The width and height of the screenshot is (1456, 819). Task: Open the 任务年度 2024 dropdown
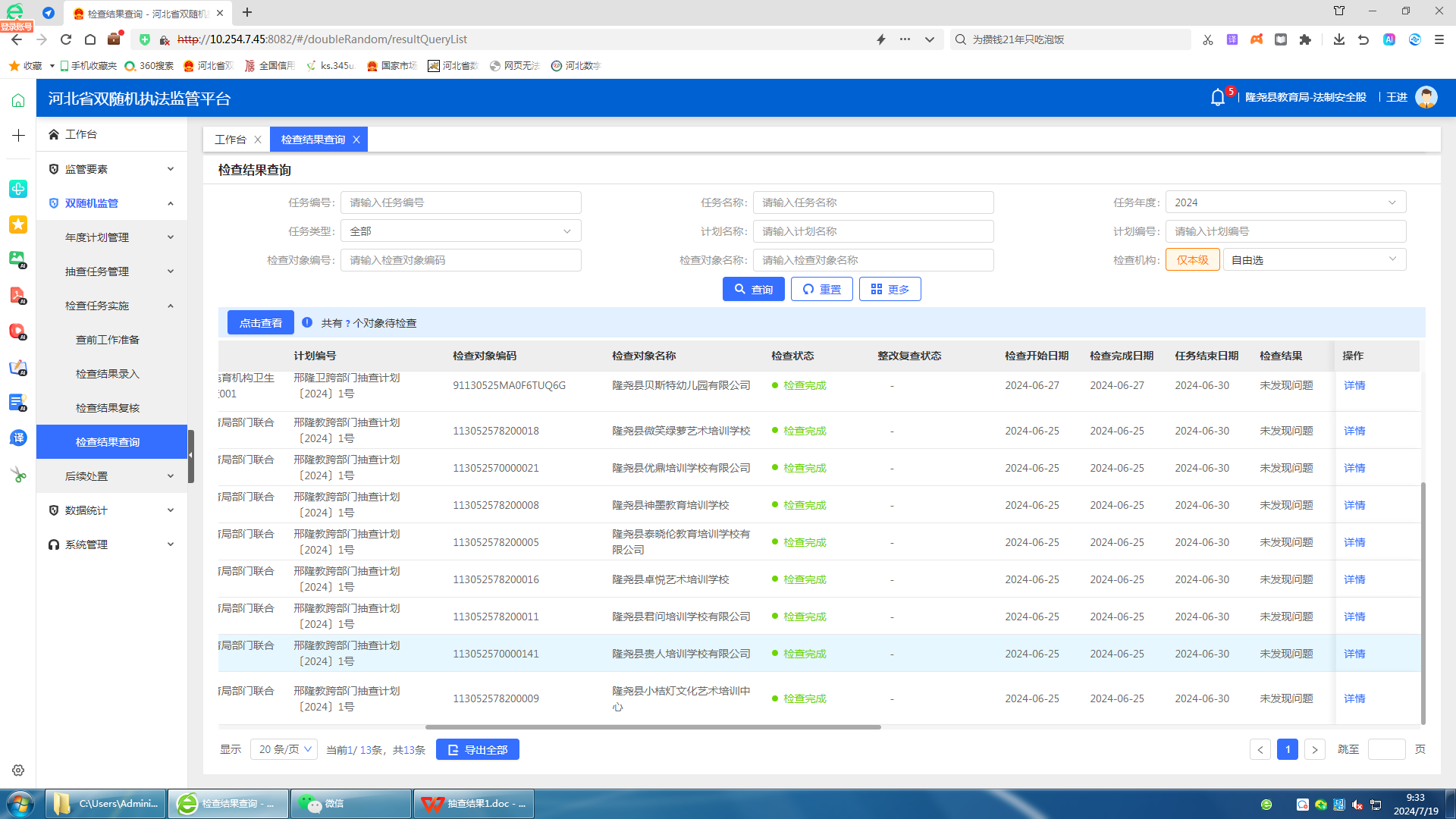tap(1285, 202)
